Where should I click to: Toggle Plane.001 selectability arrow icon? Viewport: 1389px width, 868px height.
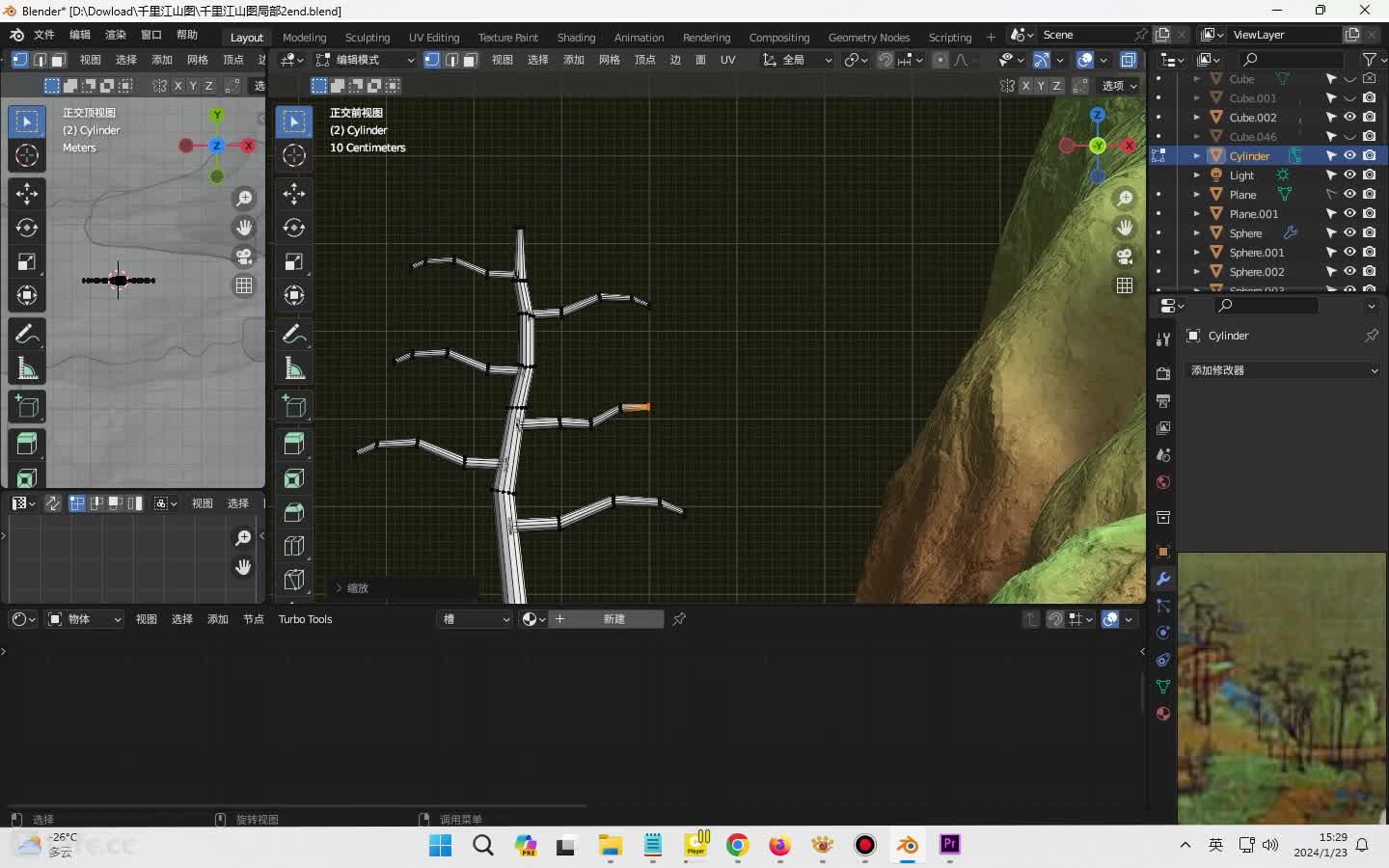[1331, 213]
